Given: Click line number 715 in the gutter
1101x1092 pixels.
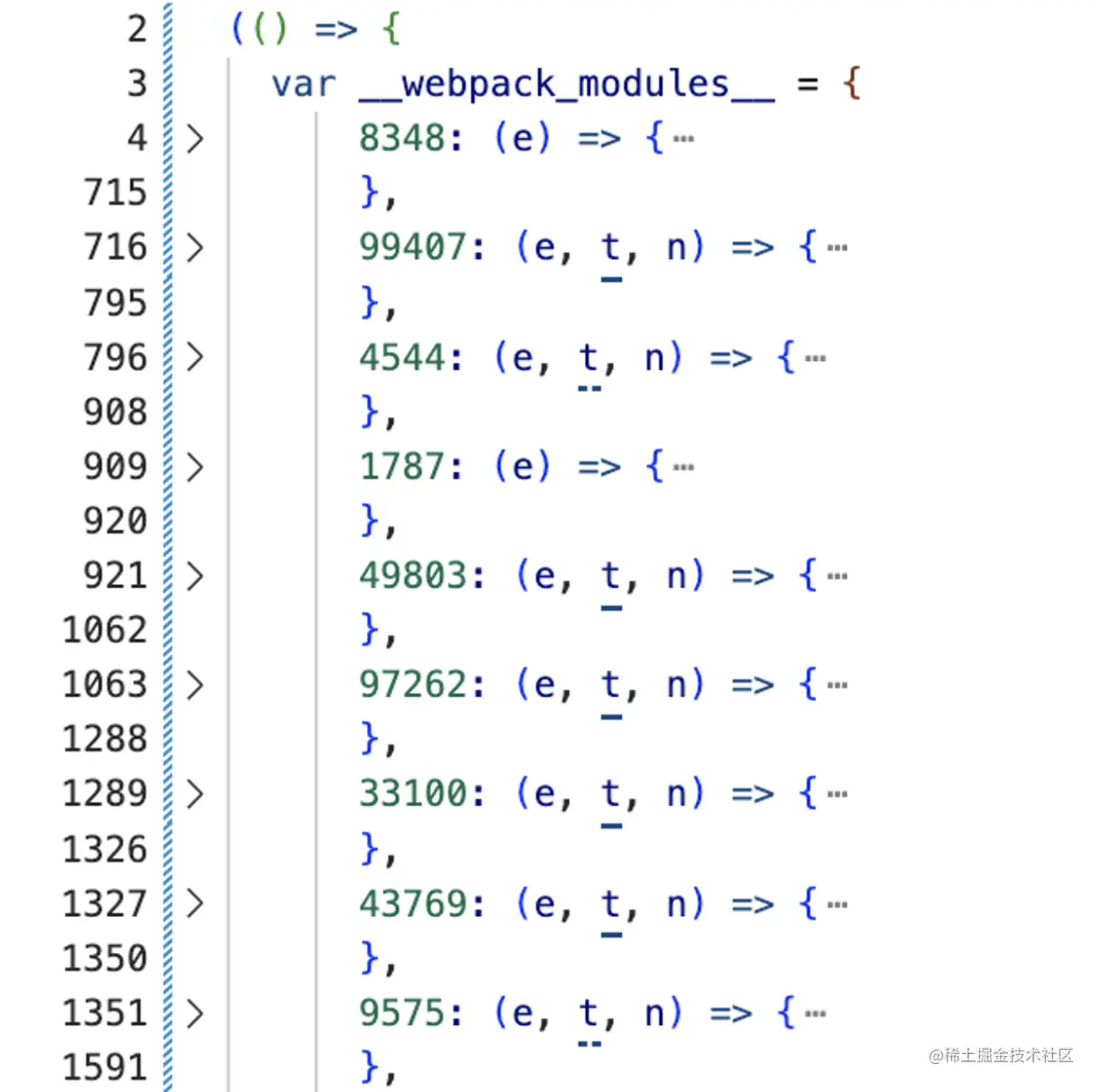Looking at the screenshot, I should 115,193.
